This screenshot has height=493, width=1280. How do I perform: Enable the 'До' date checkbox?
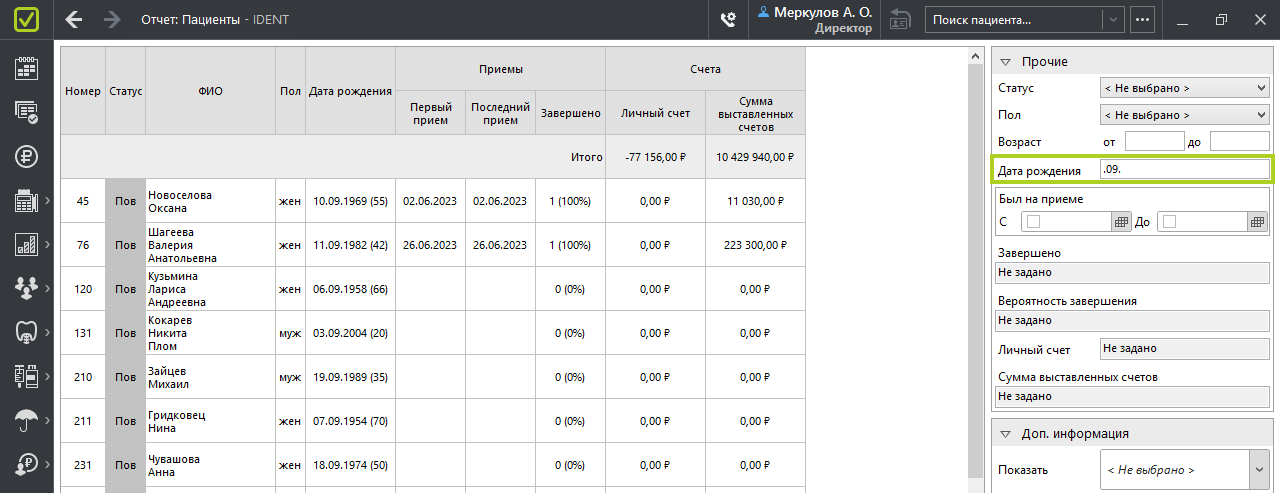point(1170,222)
